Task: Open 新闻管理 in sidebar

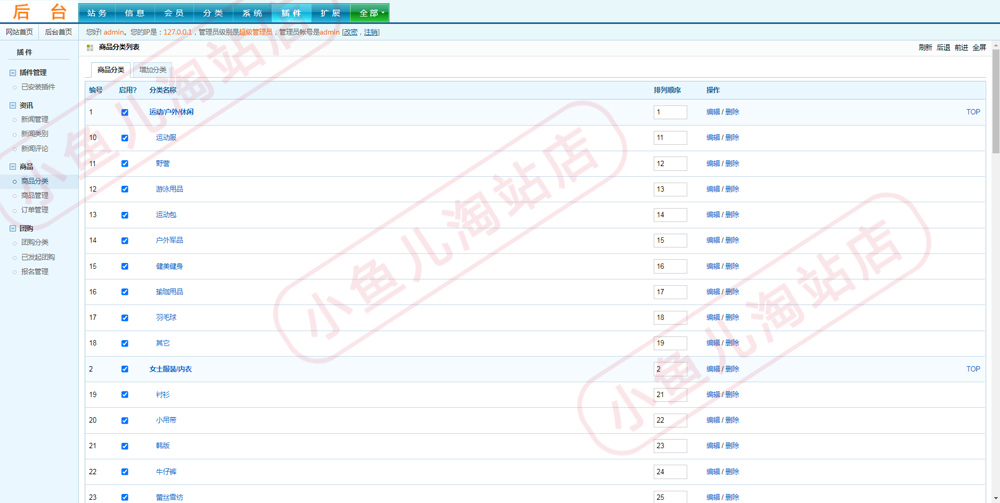Action: click(x=34, y=119)
